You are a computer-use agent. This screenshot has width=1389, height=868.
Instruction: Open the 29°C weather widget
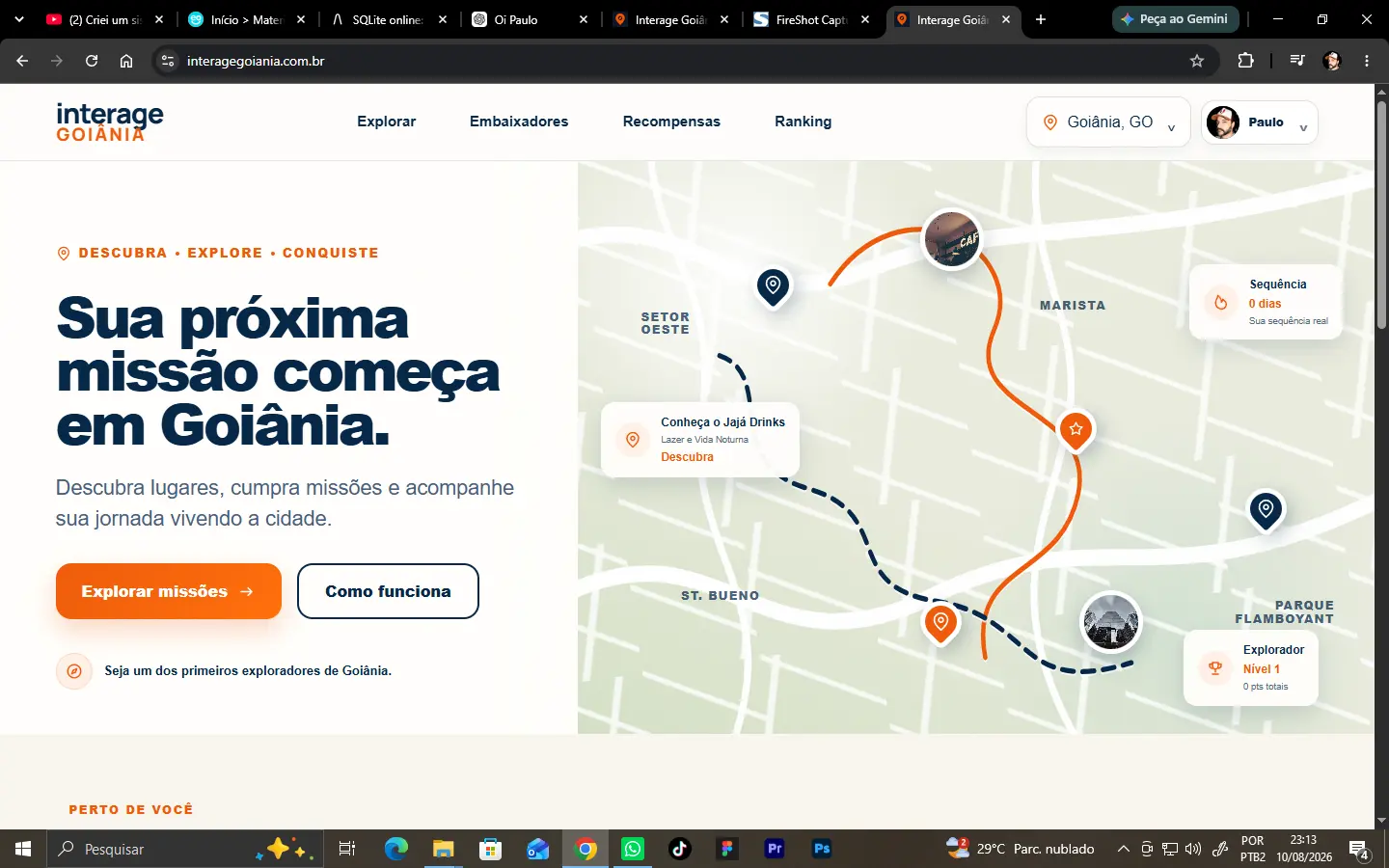tap(1021, 849)
